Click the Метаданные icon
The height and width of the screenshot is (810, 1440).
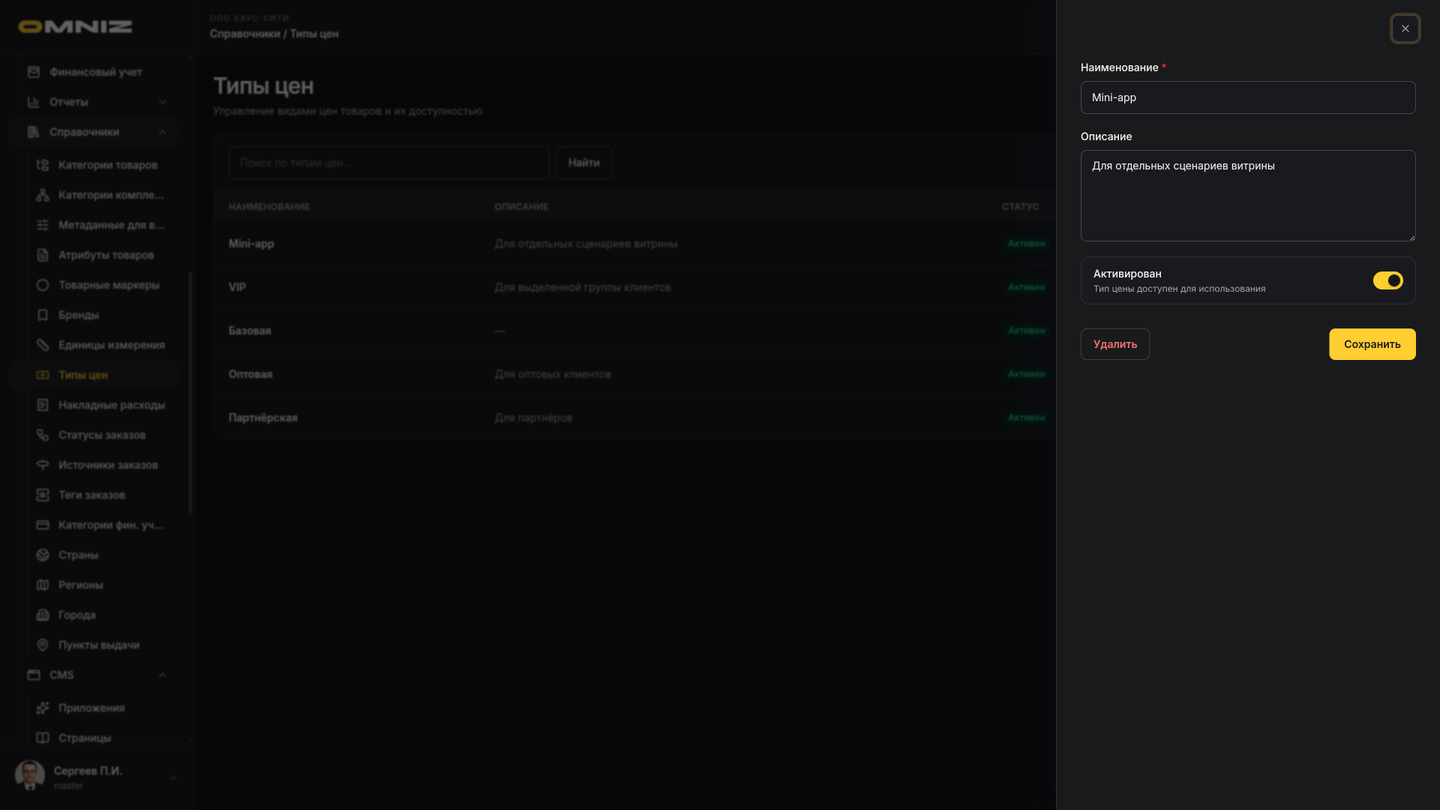[x=42, y=225]
